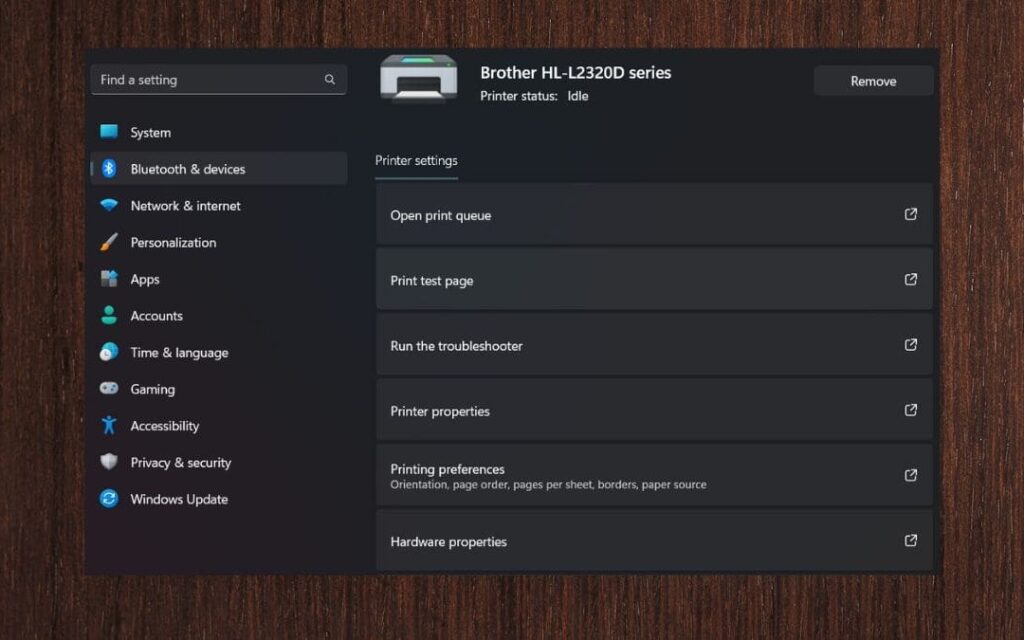1024x640 pixels.
Task: Click the Accessibility person icon
Action: pyautogui.click(x=109, y=426)
